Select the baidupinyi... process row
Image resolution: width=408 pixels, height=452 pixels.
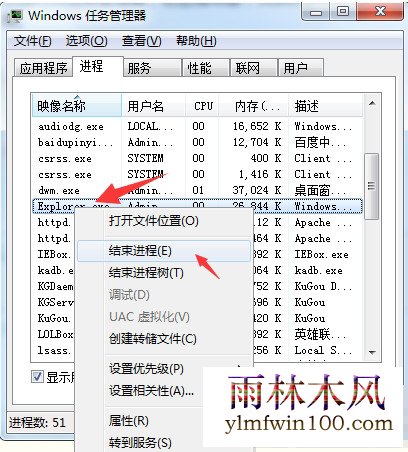point(197,142)
